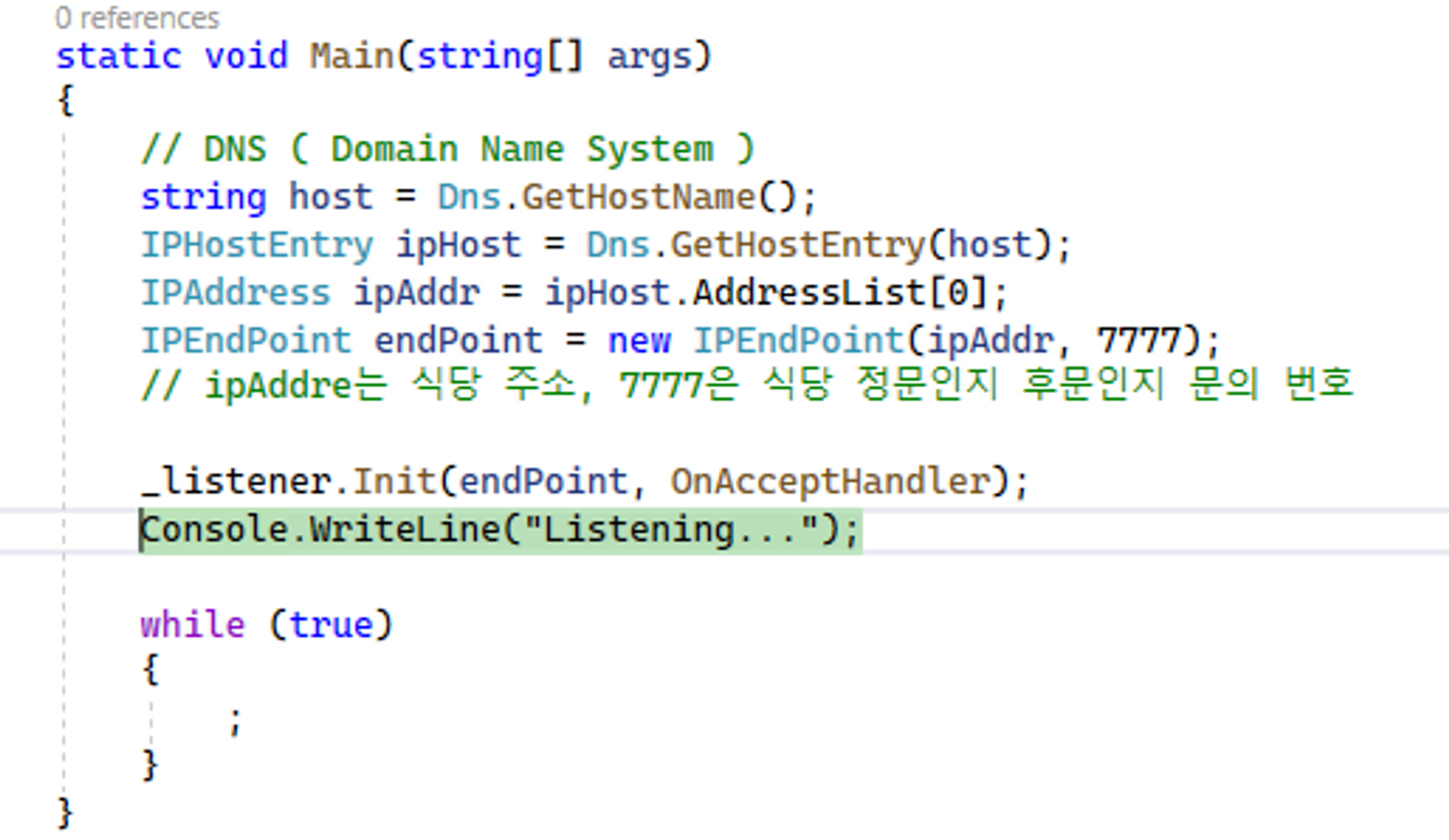
Task: Click the '0 references' CodeLens link
Action: pyautogui.click(x=137, y=18)
